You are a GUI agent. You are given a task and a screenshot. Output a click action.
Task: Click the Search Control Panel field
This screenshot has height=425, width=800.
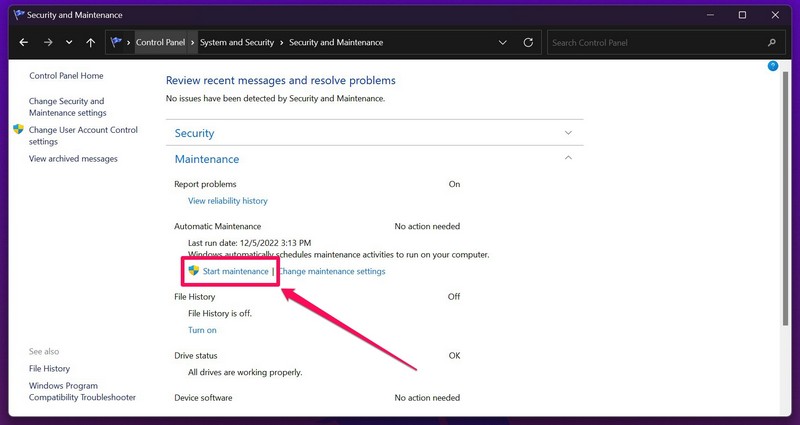655,43
